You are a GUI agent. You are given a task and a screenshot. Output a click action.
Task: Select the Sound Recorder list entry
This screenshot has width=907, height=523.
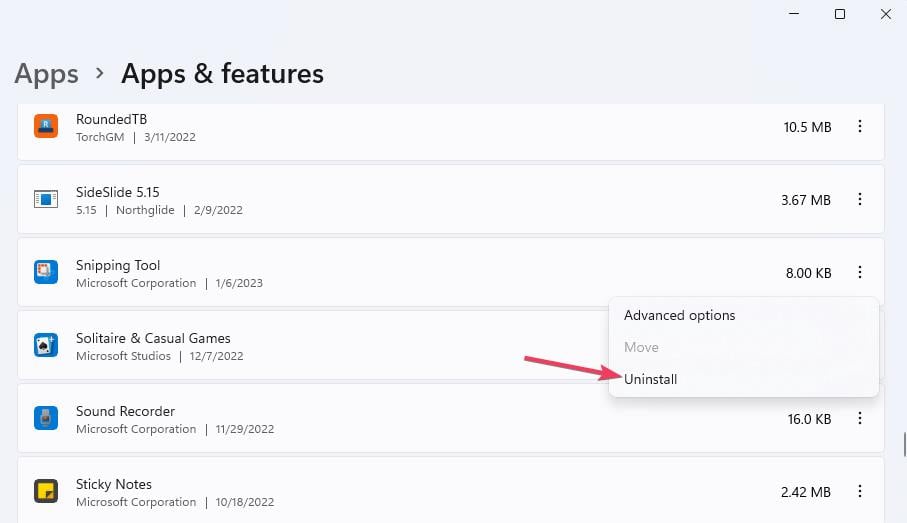pyautogui.click(x=451, y=418)
